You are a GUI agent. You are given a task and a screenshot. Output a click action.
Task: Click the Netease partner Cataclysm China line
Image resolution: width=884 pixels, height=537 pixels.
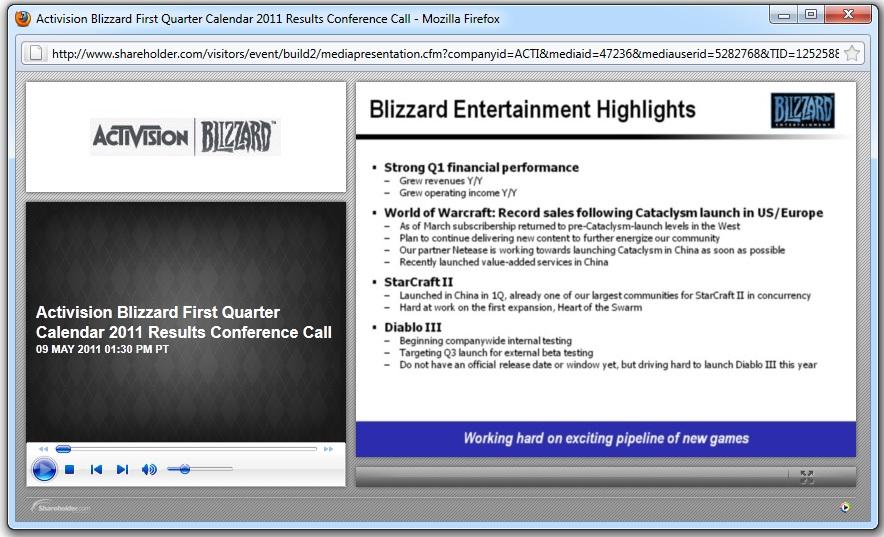[x=592, y=250]
